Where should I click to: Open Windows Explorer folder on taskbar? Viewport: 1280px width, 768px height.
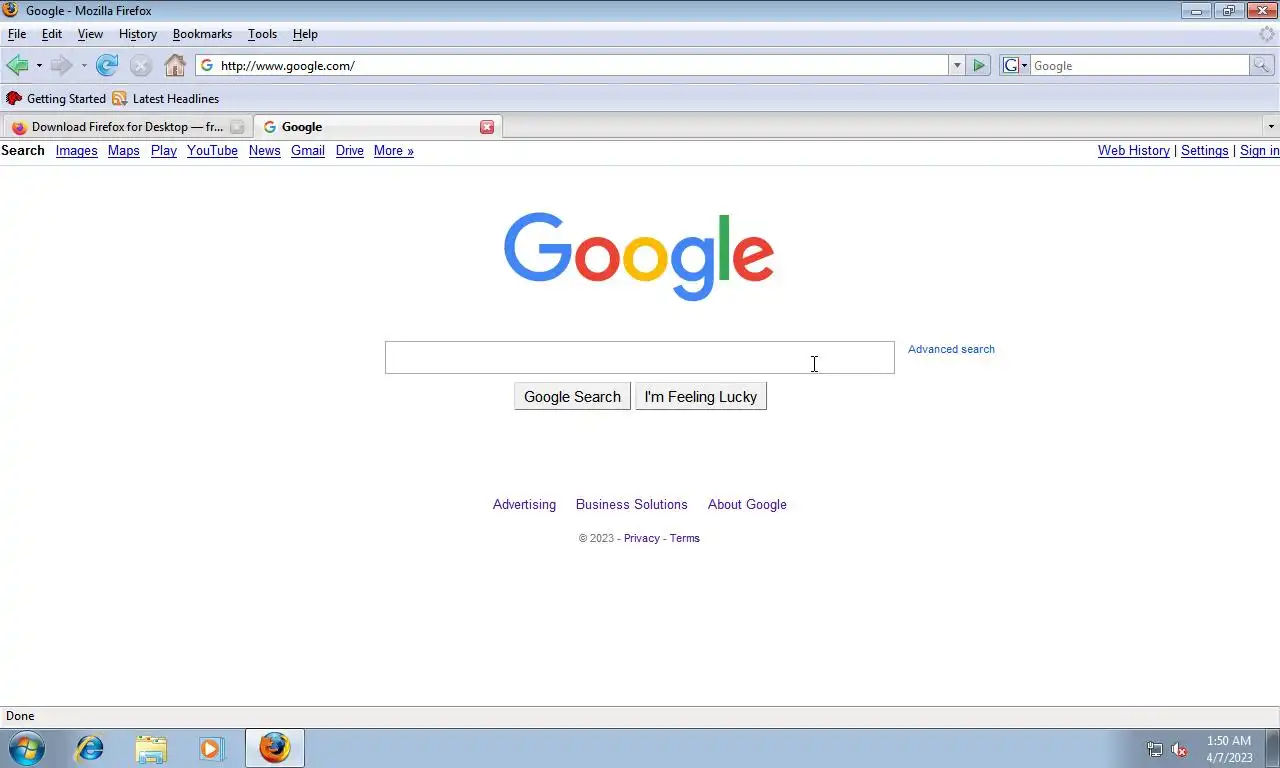151,748
